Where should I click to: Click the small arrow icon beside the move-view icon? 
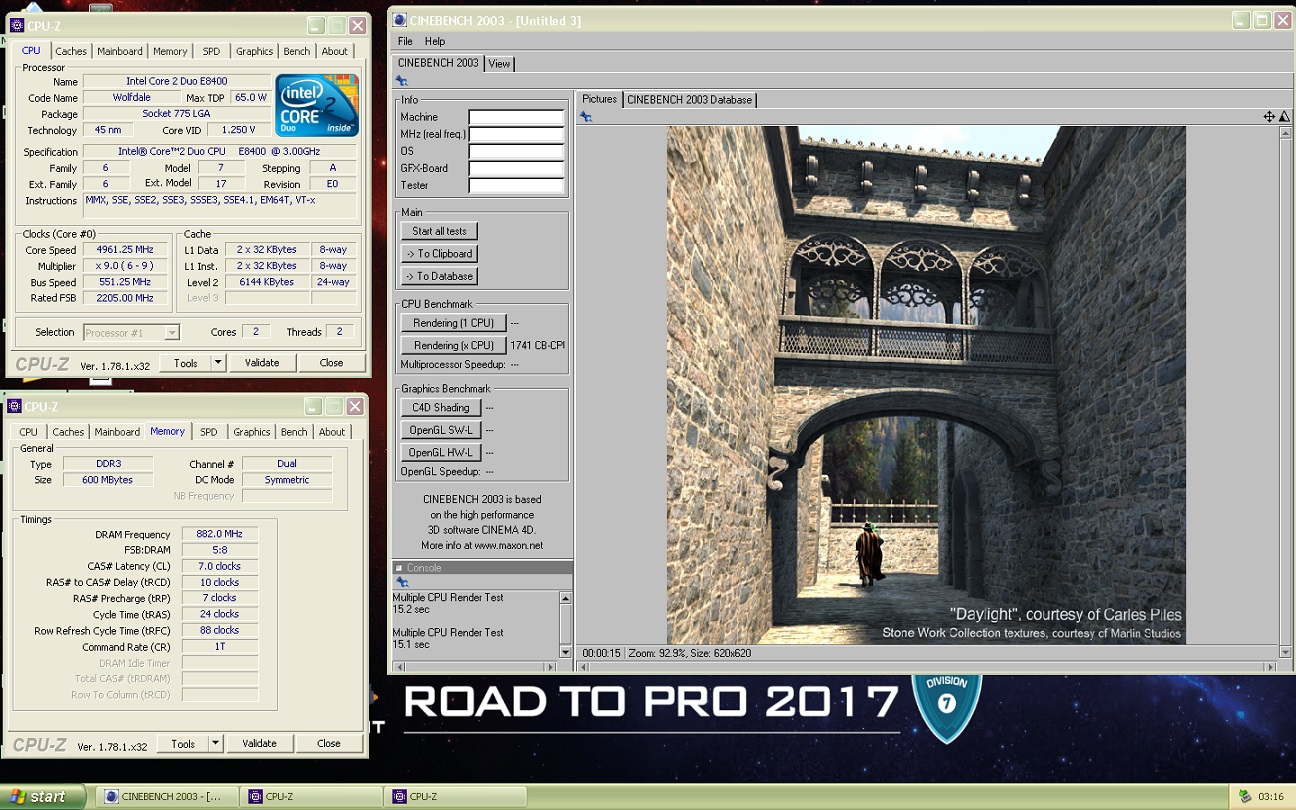pyautogui.click(x=1283, y=117)
